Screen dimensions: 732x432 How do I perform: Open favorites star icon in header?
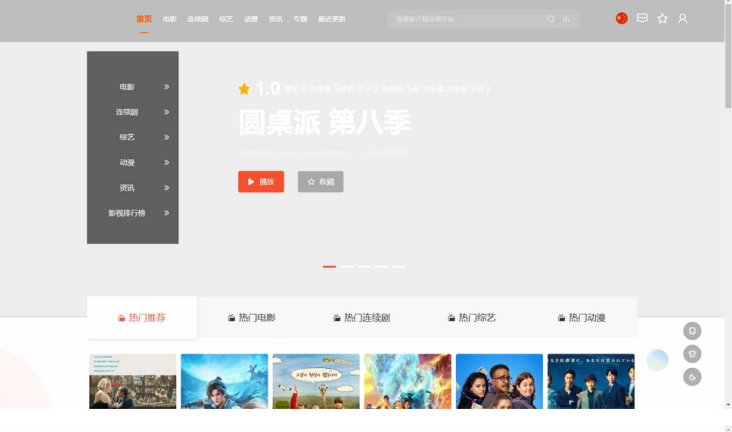[662, 18]
